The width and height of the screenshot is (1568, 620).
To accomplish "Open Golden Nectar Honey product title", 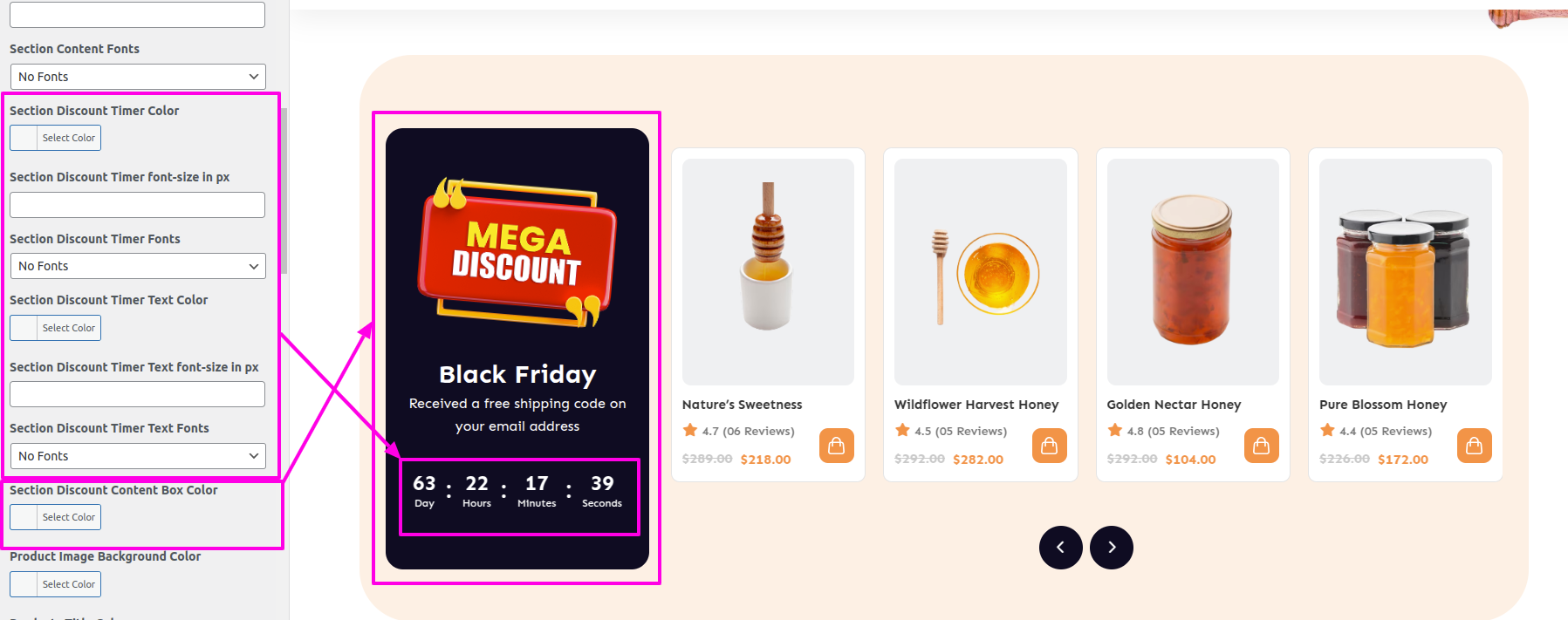I will pos(1174,405).
